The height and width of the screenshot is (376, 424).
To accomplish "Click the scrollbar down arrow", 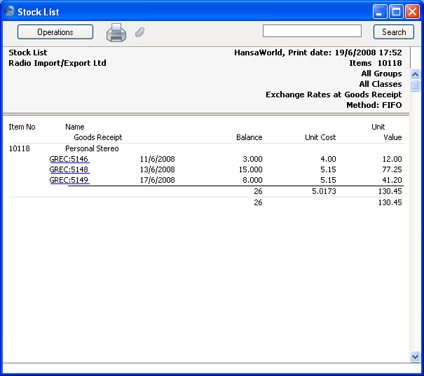I will (415, 357).
